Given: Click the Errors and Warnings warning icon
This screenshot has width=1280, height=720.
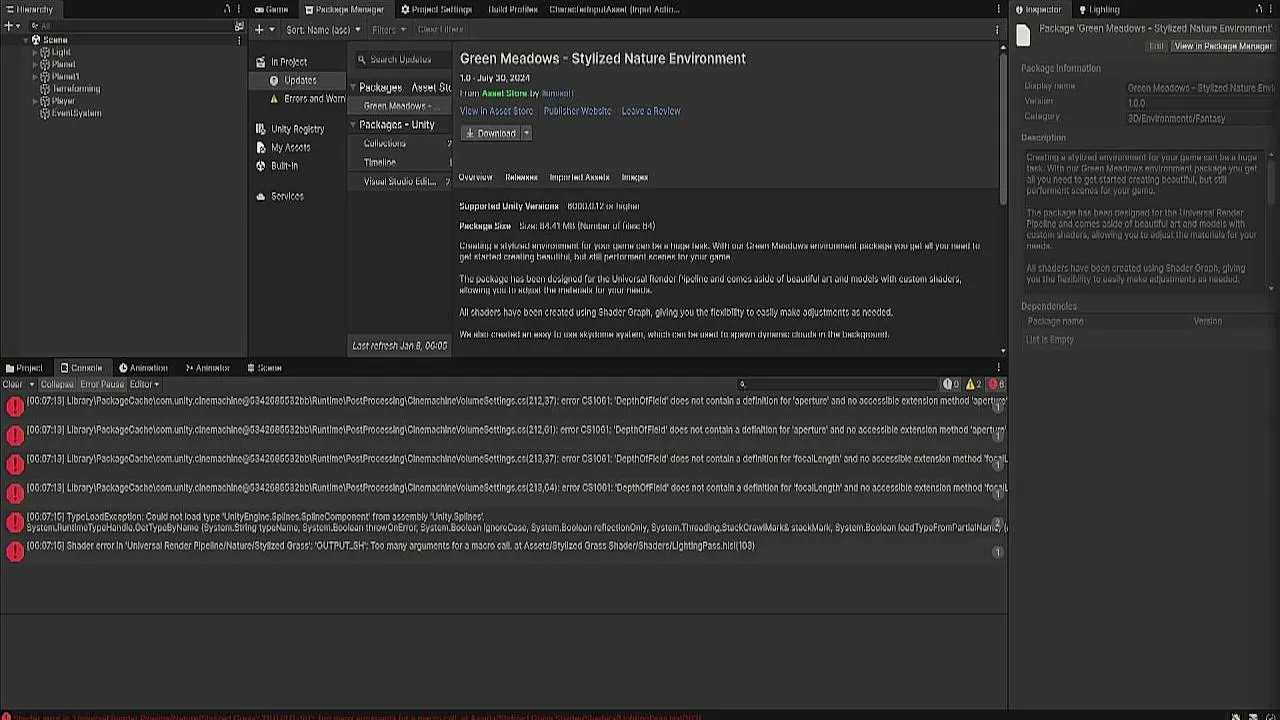Looking at the screenshot, I should (275, 99).
